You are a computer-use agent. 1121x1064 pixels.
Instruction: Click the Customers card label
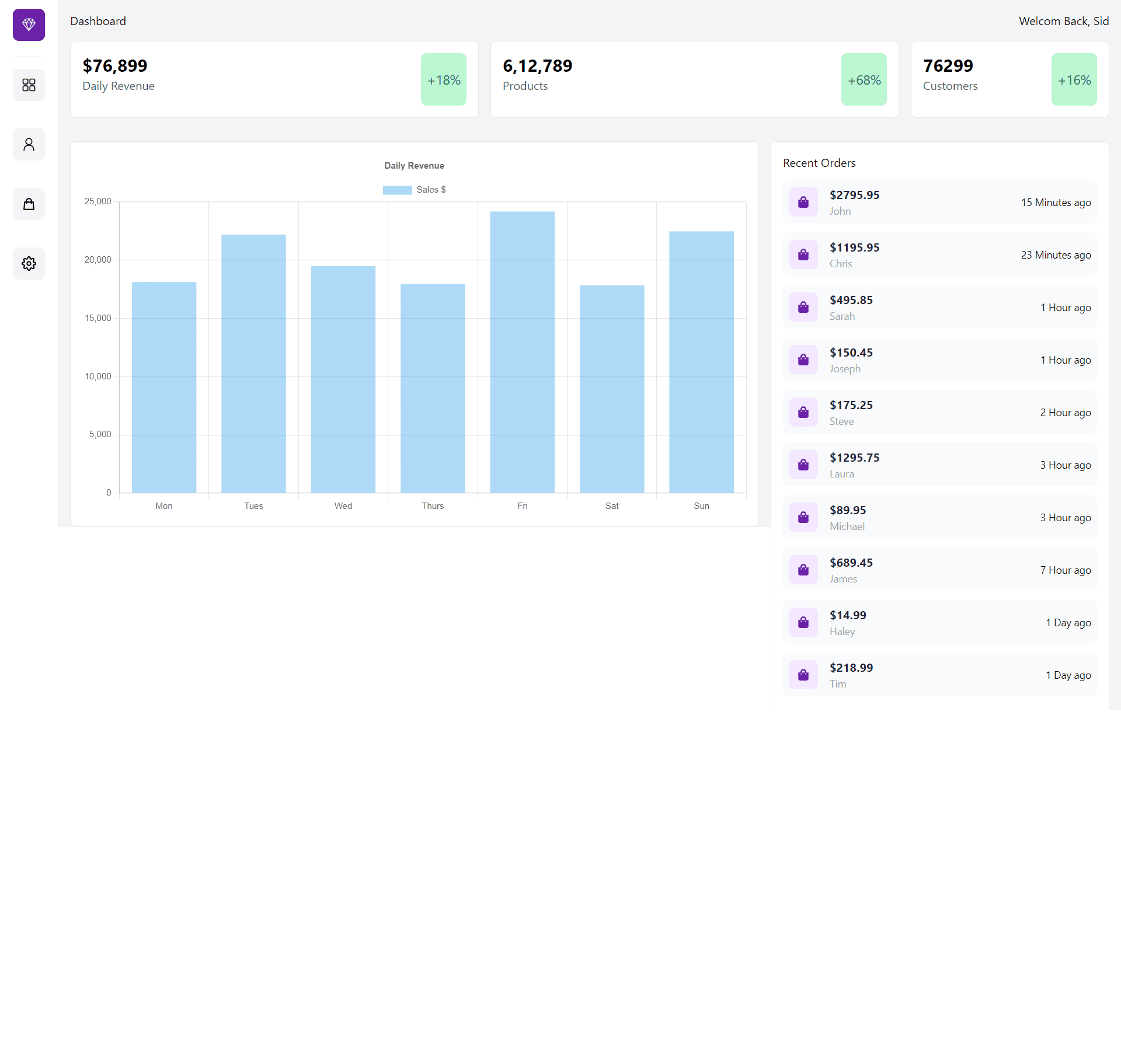[x=950, y=86]
